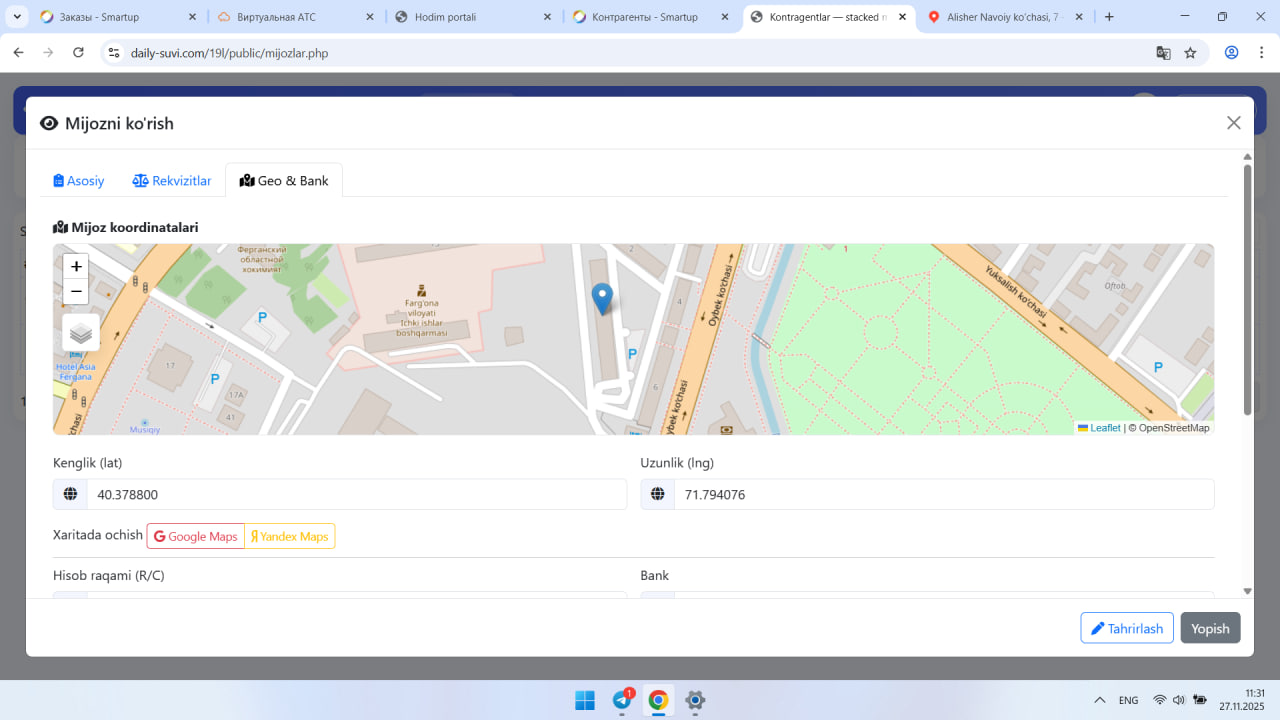1280x720 pixels.
Task: Open location in Google Maps
Action: pyautogui.click(x=196, y=537)
